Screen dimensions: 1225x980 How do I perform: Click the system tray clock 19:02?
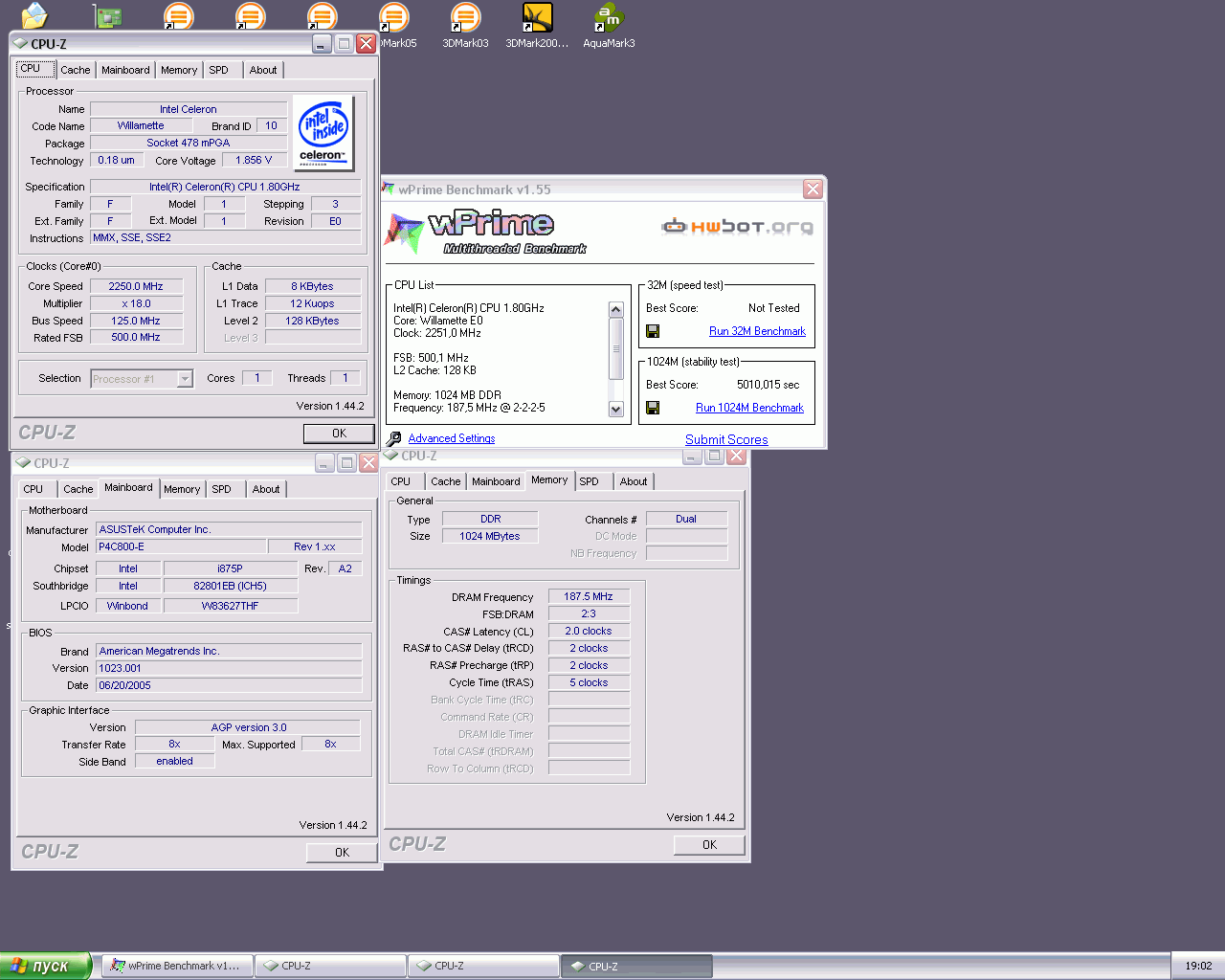pos(1198,966)
